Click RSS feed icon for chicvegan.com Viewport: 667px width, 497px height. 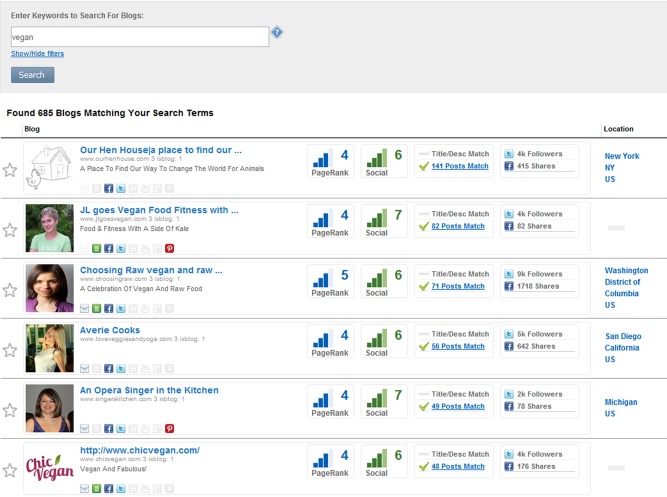[97, 488]
